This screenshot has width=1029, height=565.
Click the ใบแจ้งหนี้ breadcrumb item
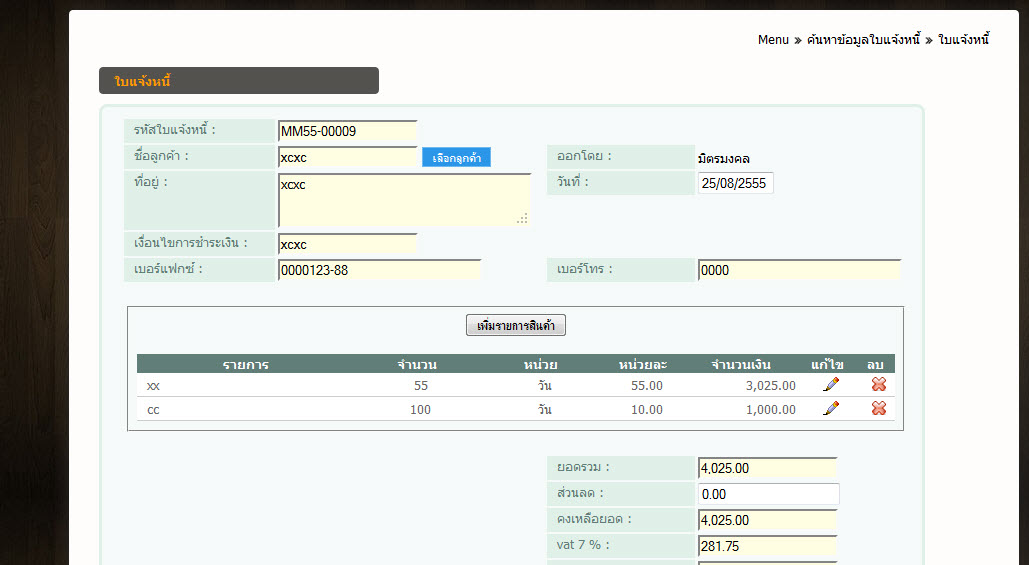click(963, 40)
